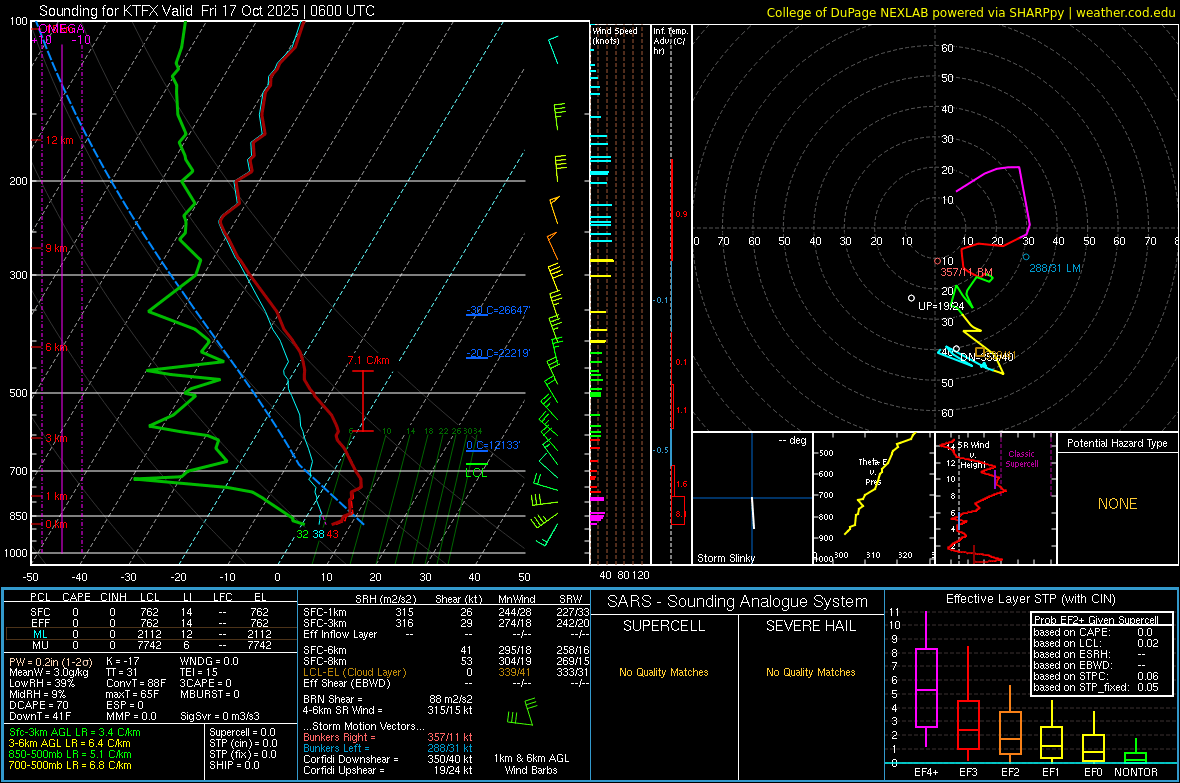1180x783 pixels.
Task: Select the "Inf. Temp. Adv." panel header
Action: click(x=670, y=41)
